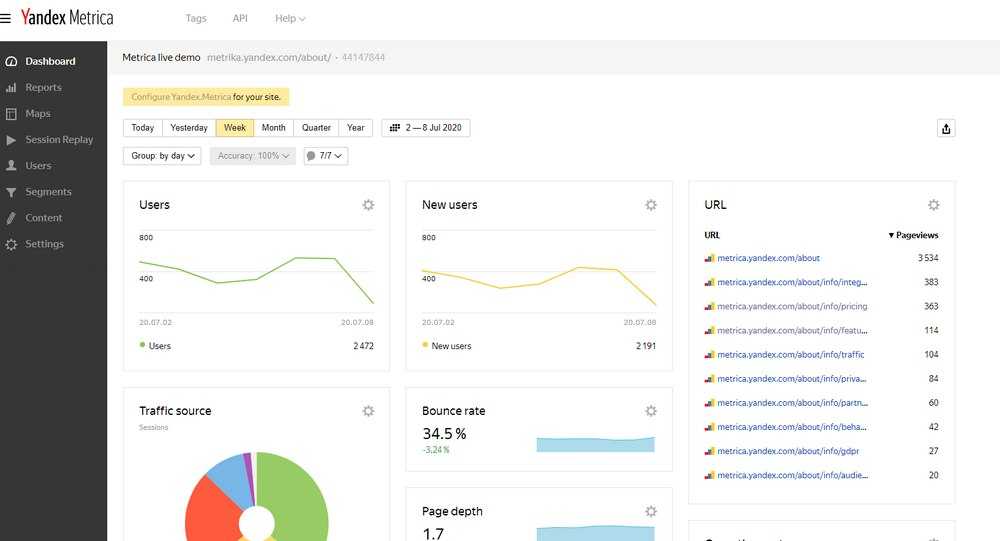Open the Help dropdown menu

coord(290,19)
